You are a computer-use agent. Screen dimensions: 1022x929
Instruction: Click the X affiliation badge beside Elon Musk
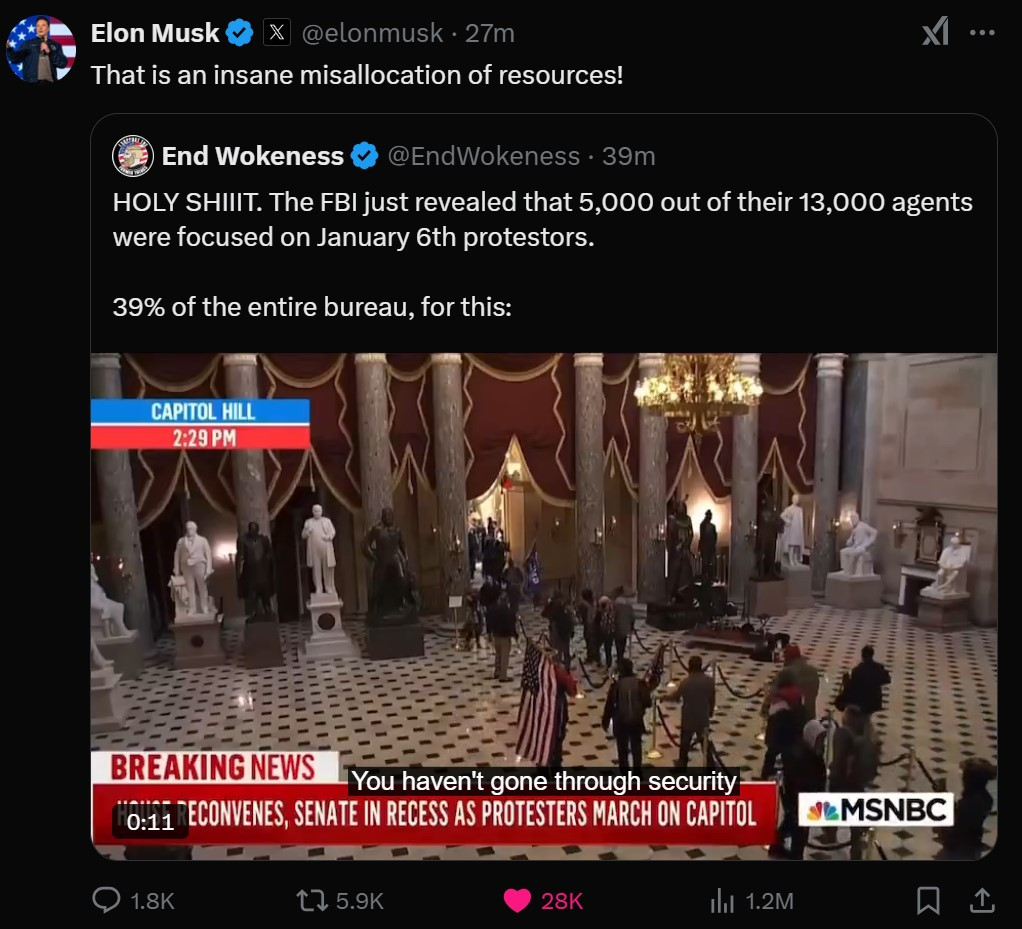[276, 32]
